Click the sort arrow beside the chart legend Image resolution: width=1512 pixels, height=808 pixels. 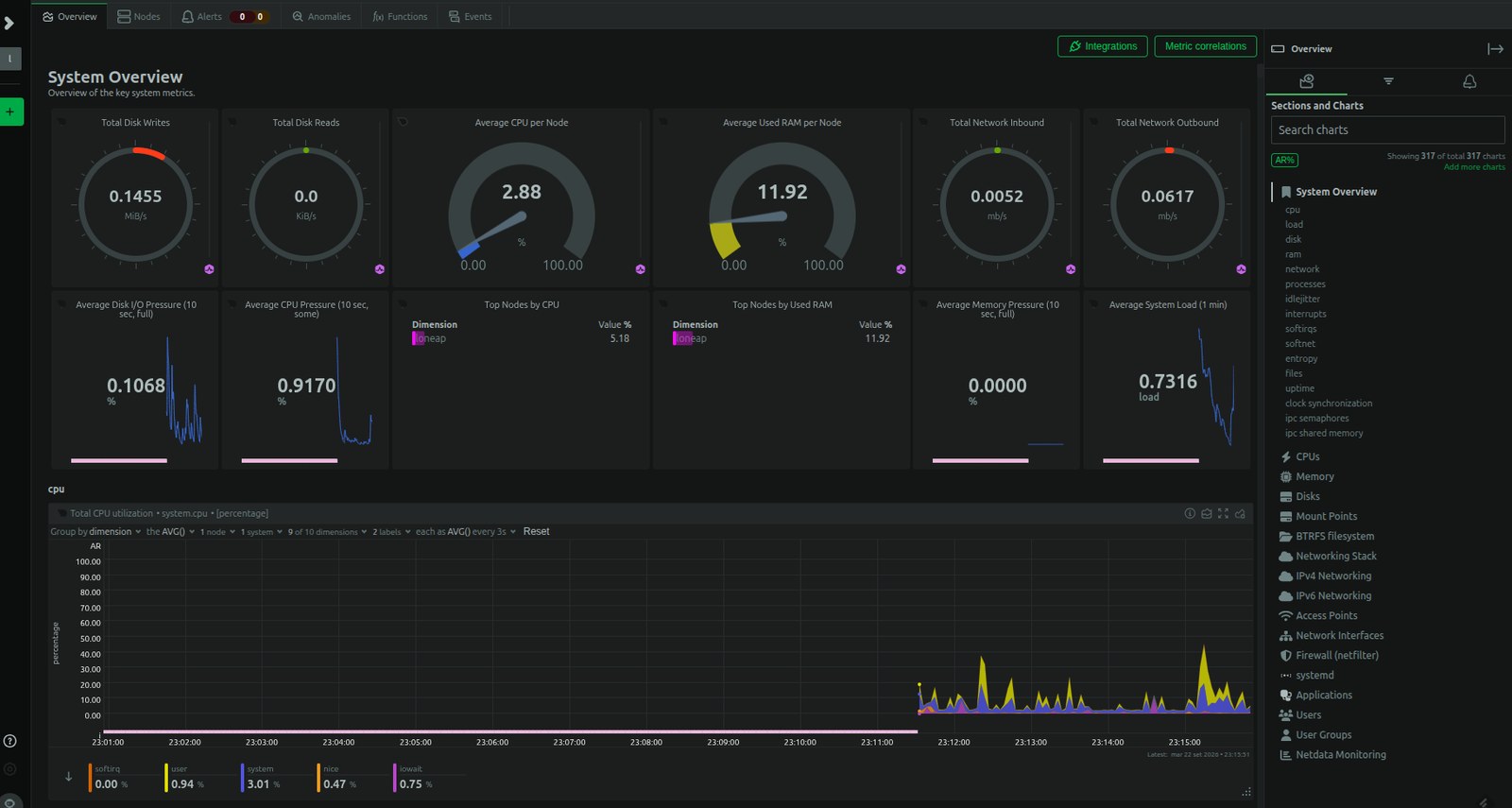click(68, 777)
